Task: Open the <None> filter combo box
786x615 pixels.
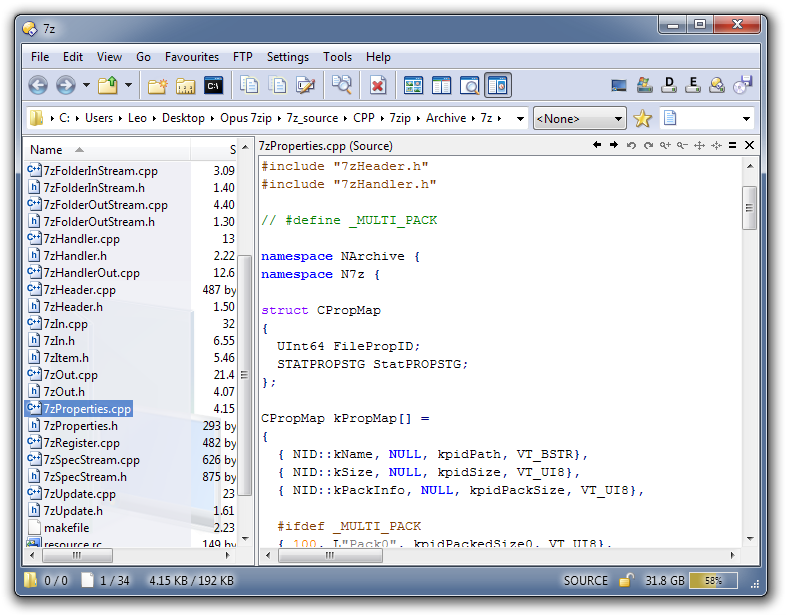Action: coord(579,119)
